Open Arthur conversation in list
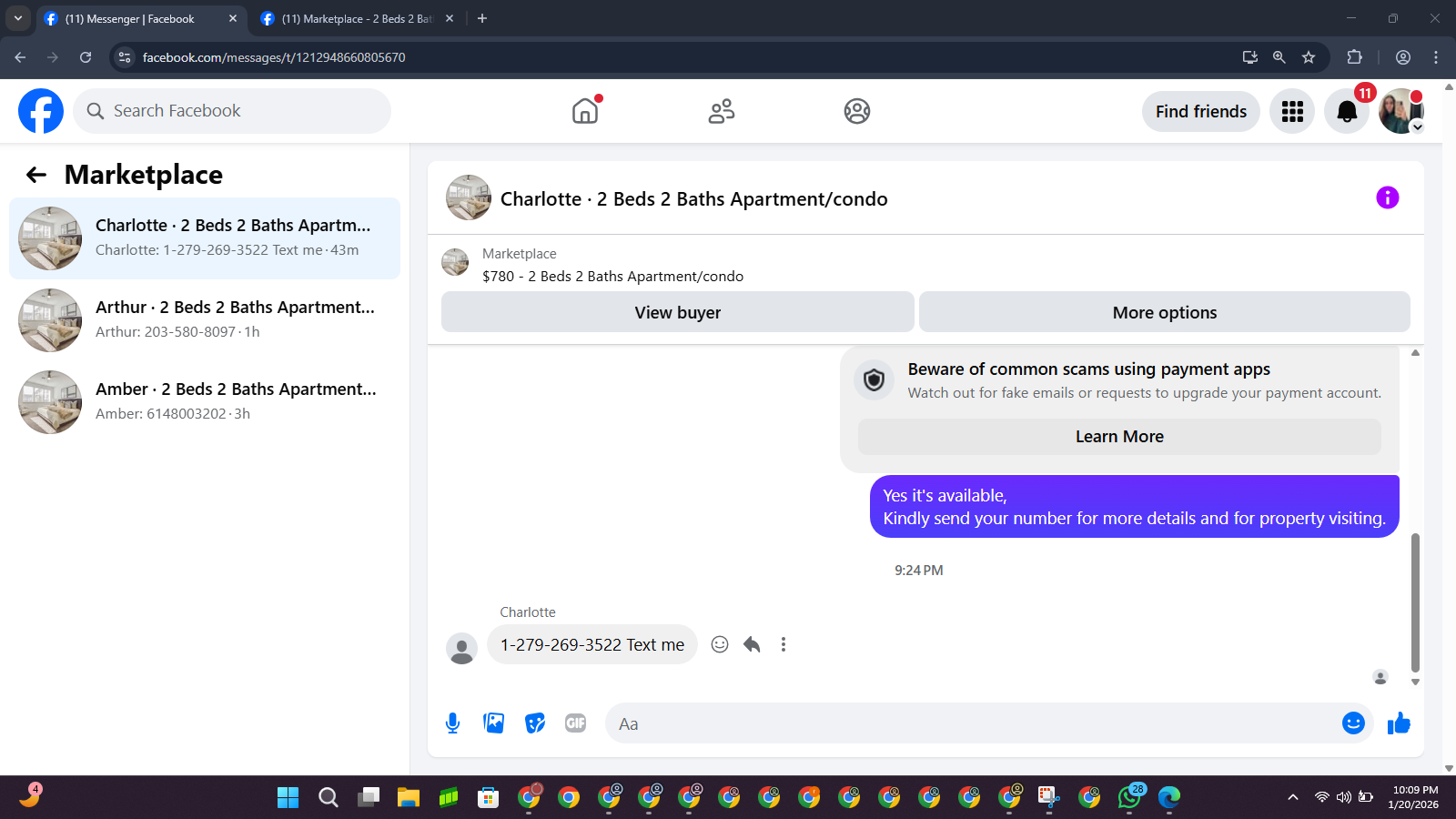1456x819 pixels. 205,320
